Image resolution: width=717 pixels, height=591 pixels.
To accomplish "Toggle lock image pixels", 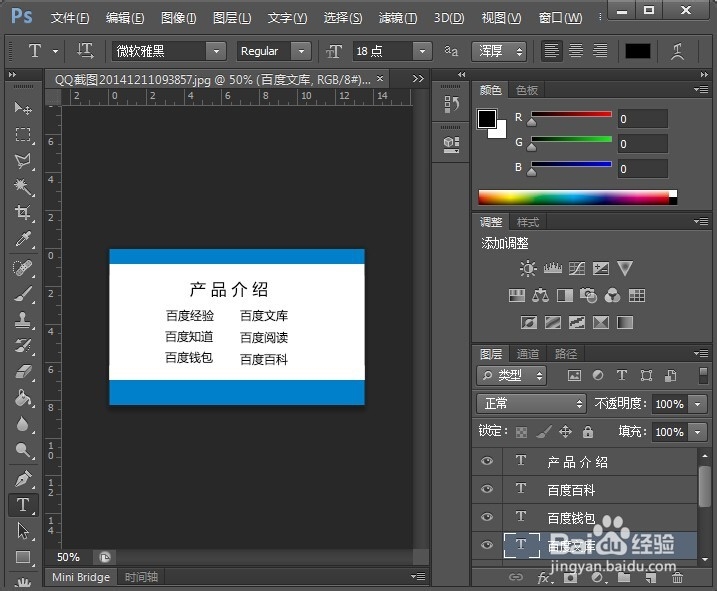I will [544, 431].
